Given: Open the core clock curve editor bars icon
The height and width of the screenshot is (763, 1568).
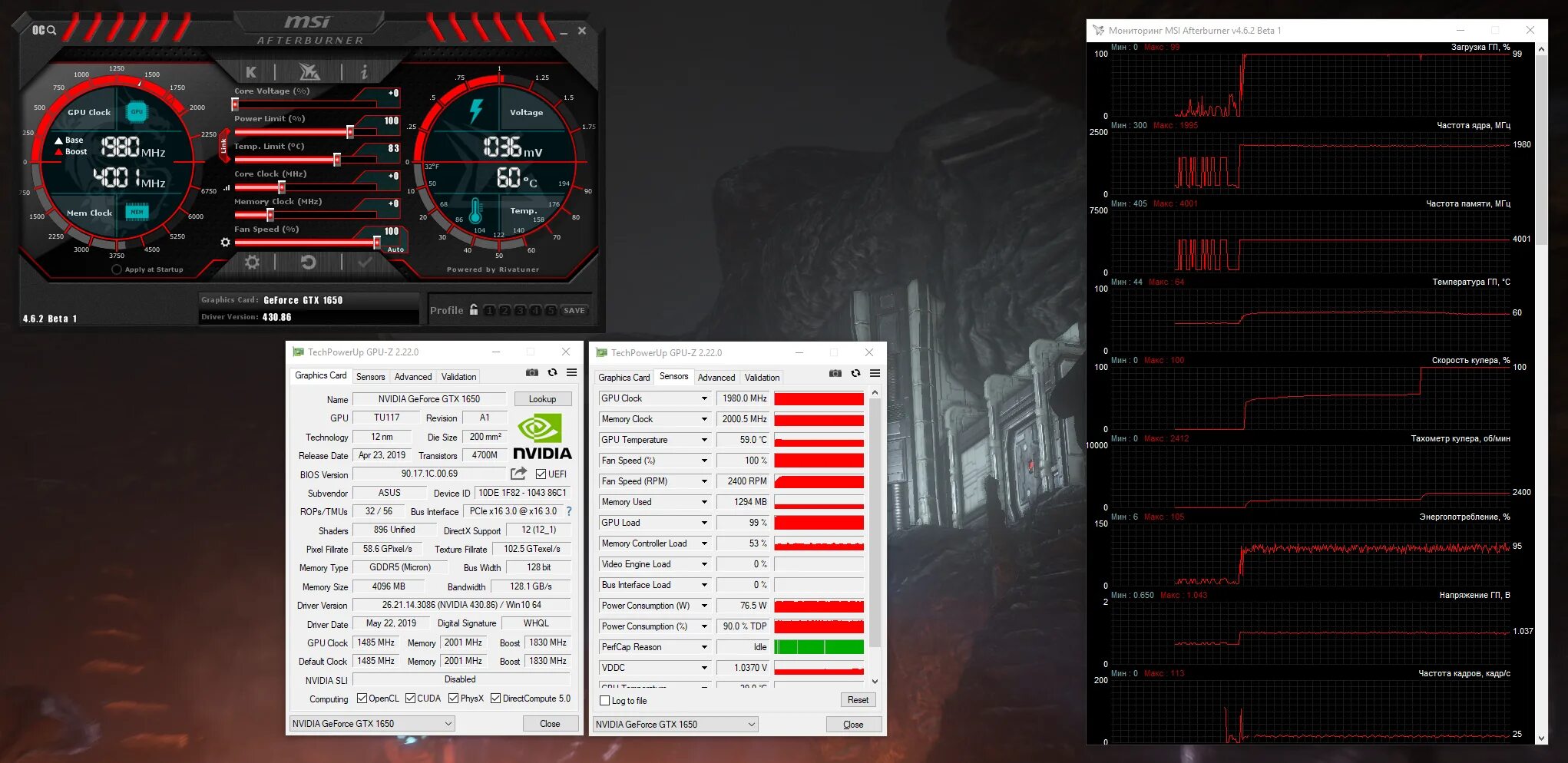Looking at the screenshot, I should (227, 187).
